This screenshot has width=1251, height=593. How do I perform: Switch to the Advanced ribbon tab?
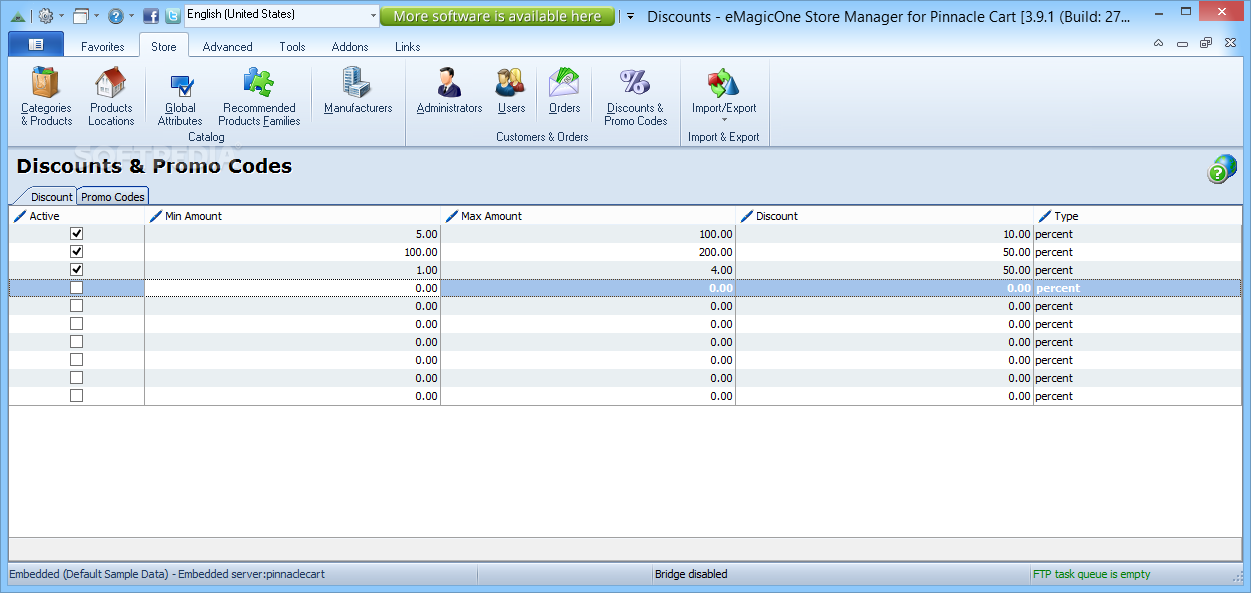click(x=228, y=46)
